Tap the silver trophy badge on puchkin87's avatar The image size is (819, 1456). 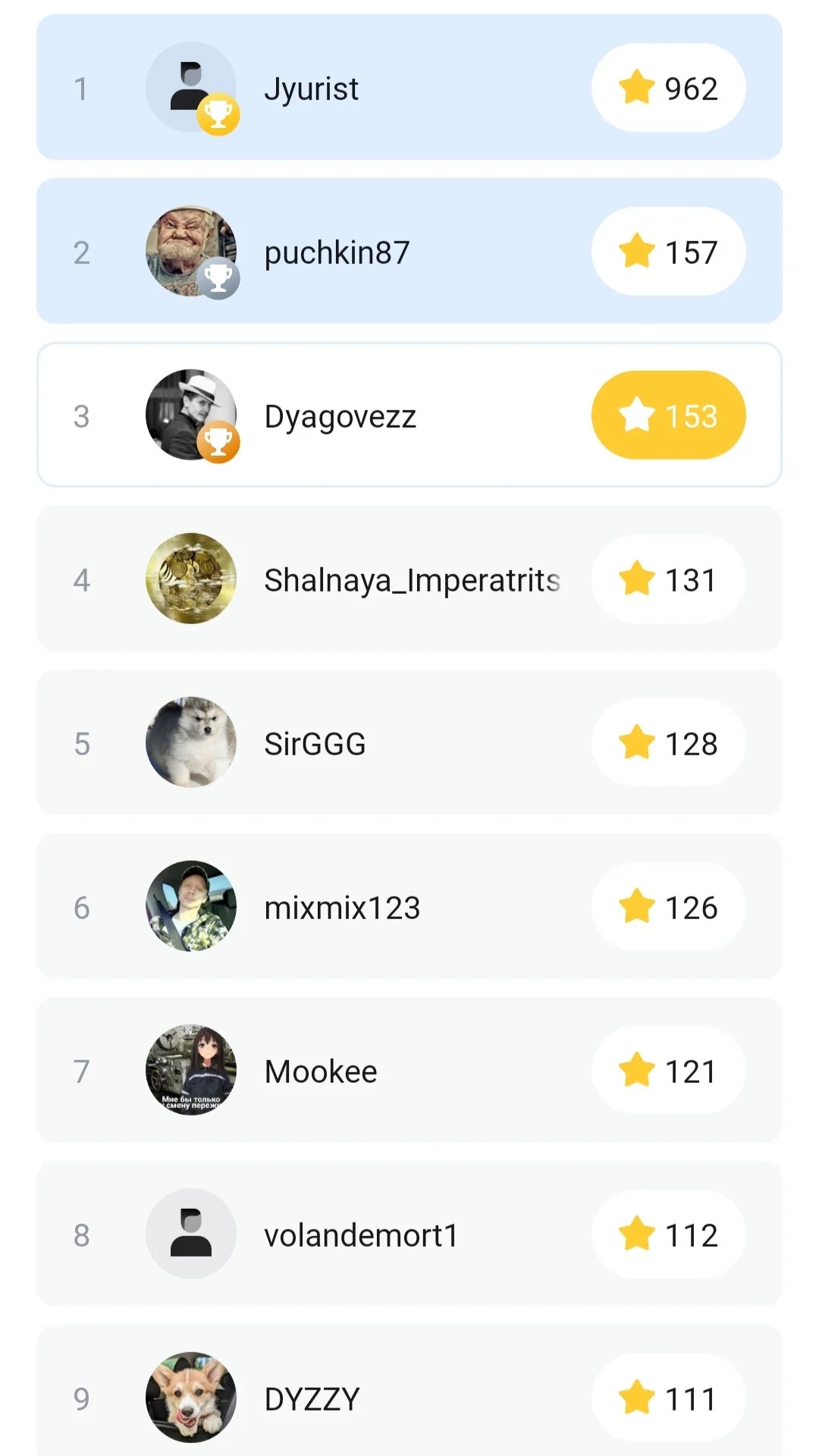tap(218, 278)
